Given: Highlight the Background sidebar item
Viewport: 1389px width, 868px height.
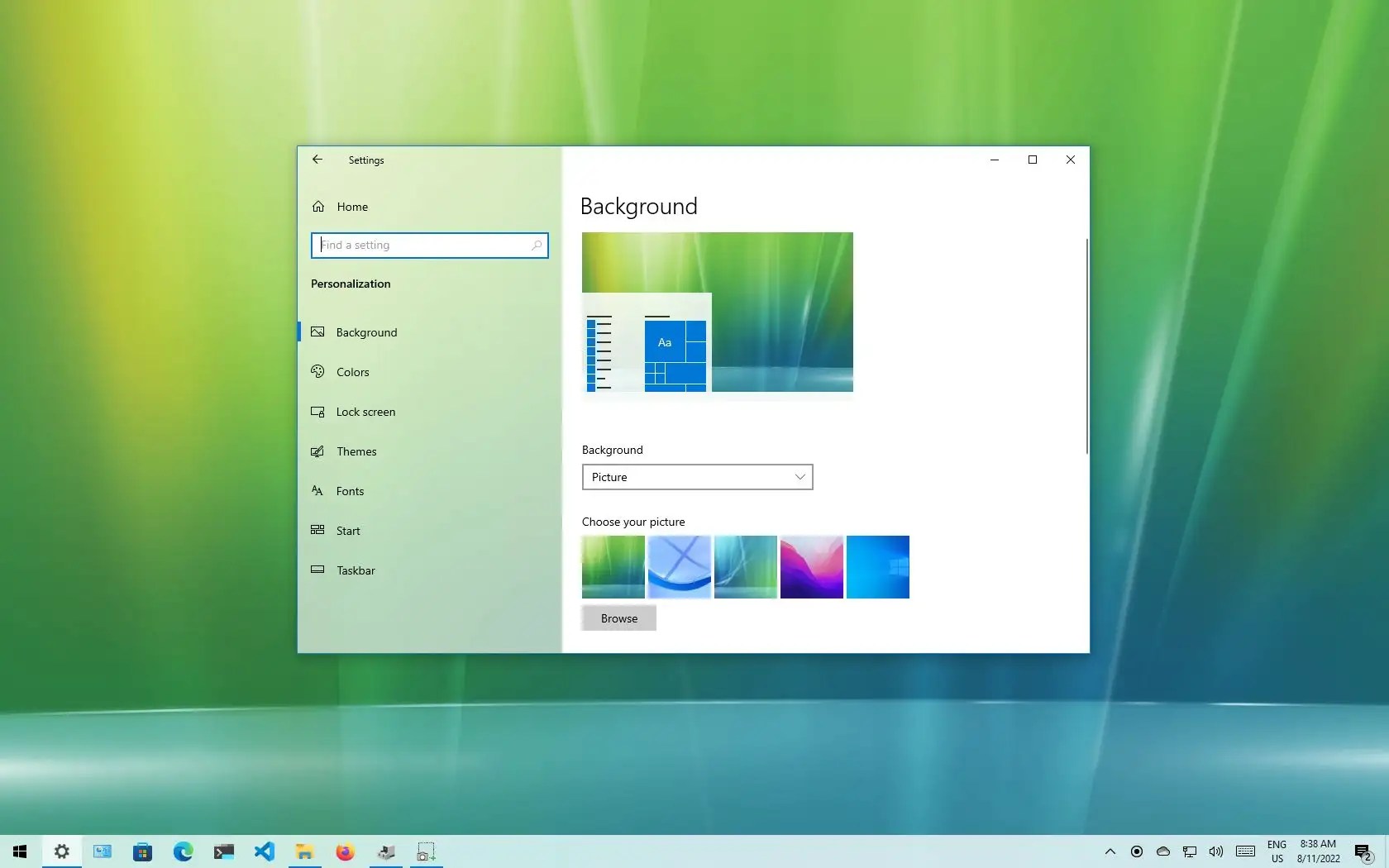Looking at the screenshot, I should (x=366, y=331).
